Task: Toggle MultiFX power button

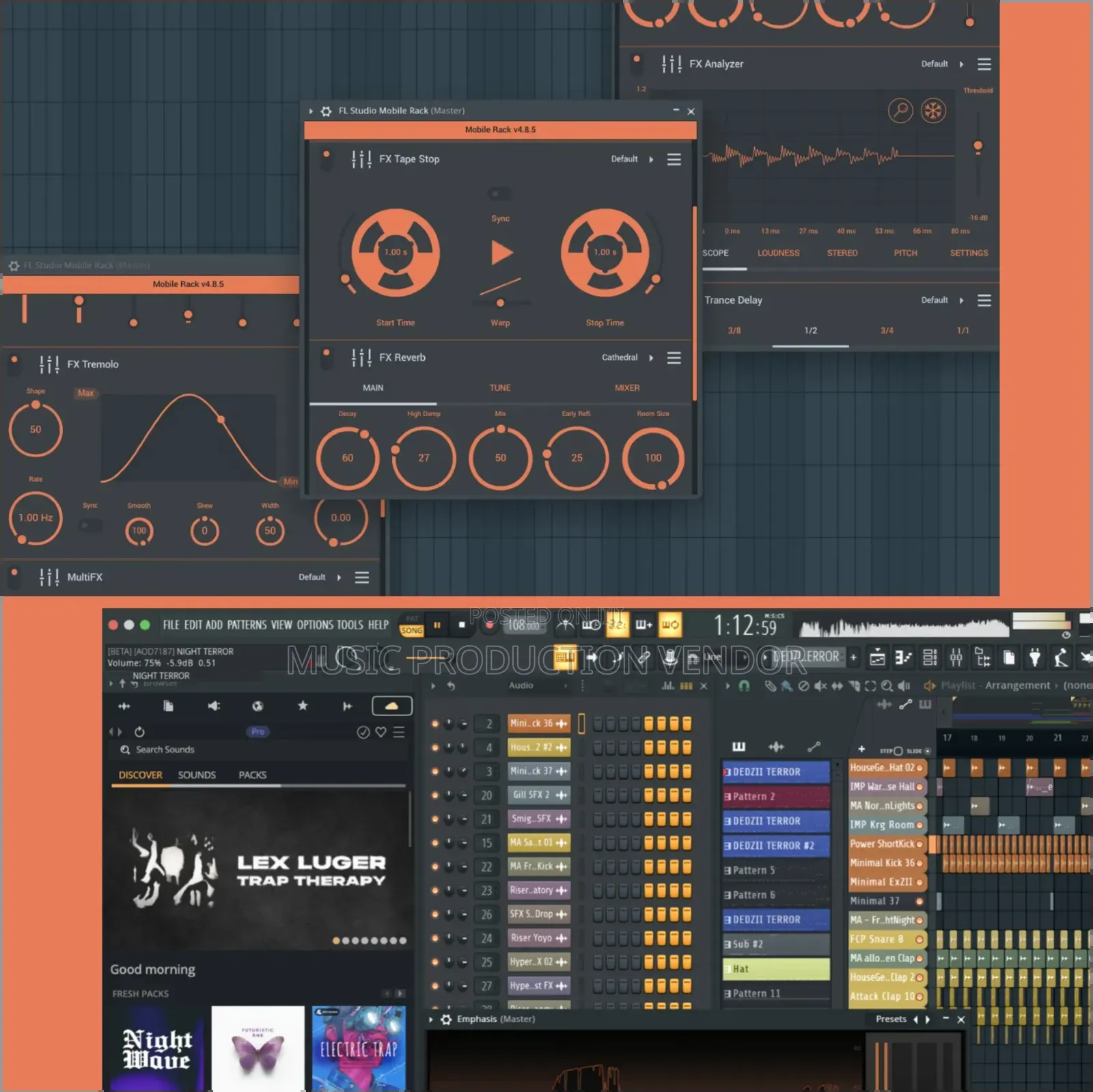Action: click(x=14, y=577)
